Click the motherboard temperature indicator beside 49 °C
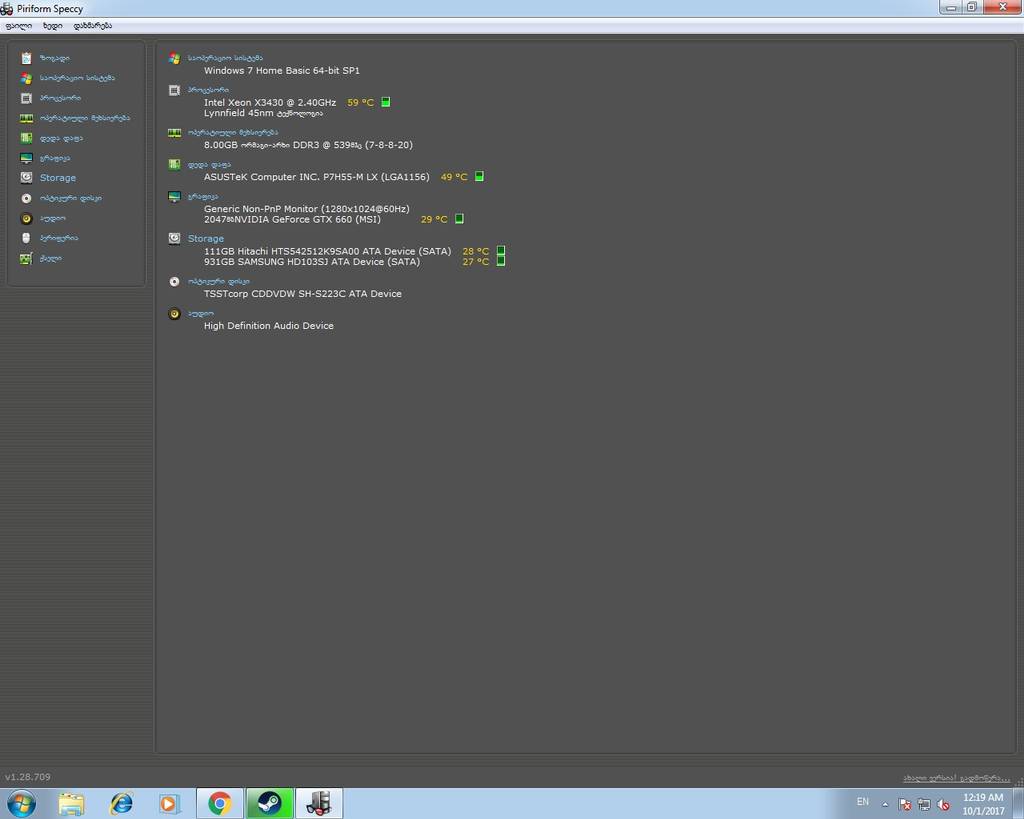 pyautogui.click(x=479, y=176)
